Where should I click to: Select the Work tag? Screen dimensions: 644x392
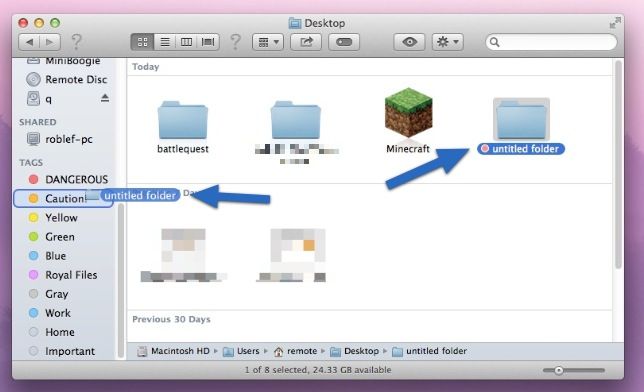49,313
